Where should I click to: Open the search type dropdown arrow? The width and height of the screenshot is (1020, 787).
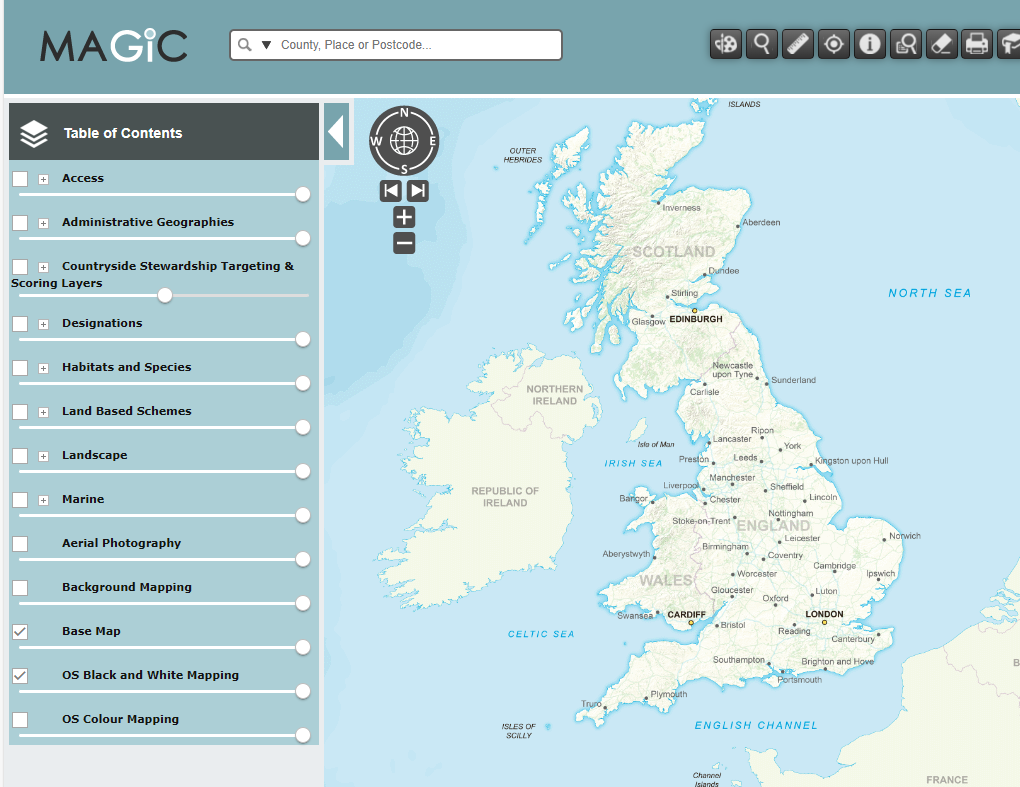click(266, 45)
